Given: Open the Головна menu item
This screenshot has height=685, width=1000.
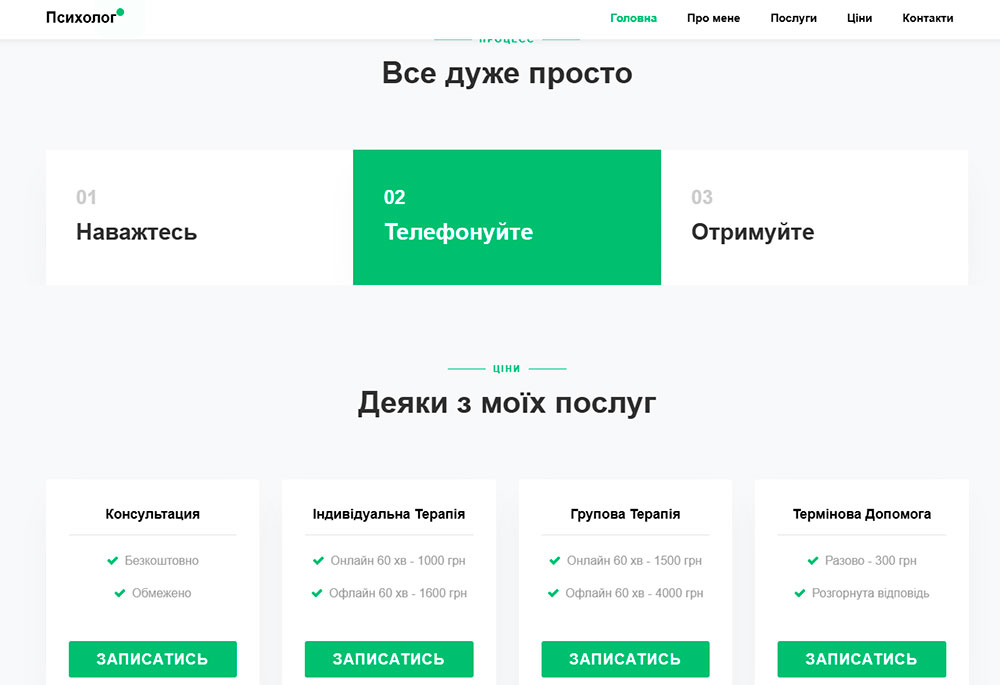Looking at the screenshot, I should (x=633, y=18).
